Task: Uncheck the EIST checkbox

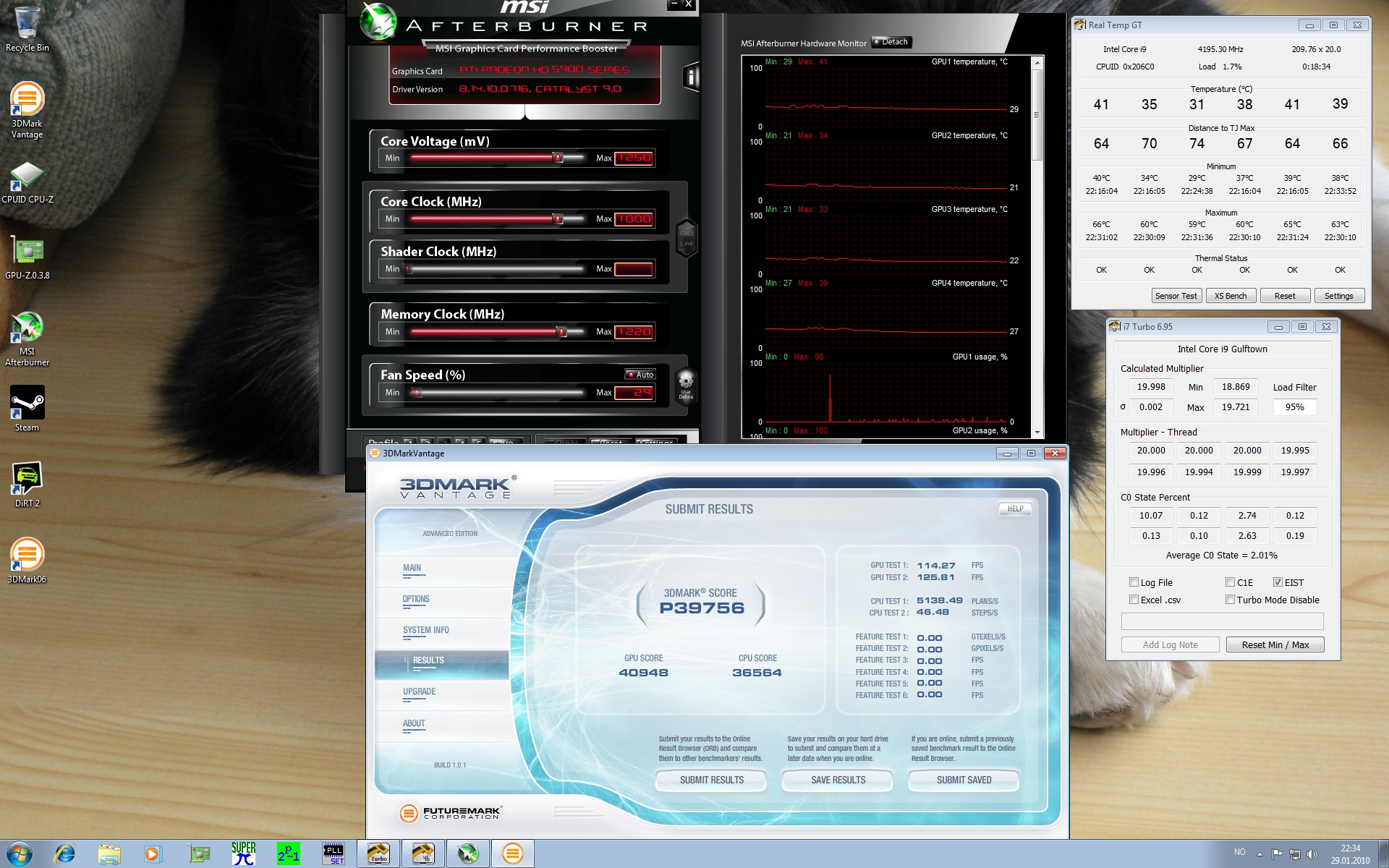Action: tap(1278, 582)
